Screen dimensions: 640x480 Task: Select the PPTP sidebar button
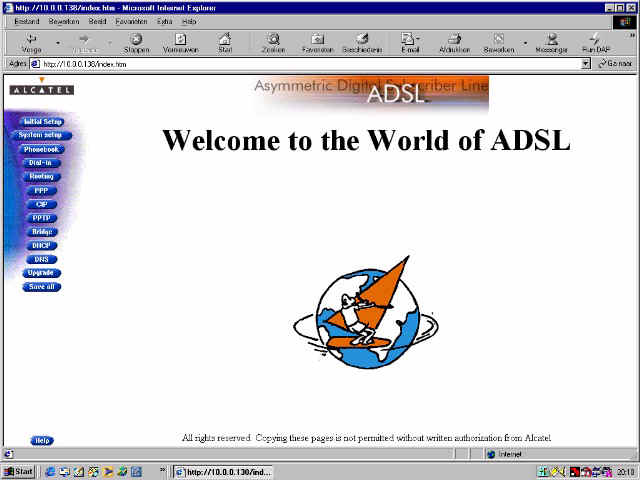pos(41,218)
